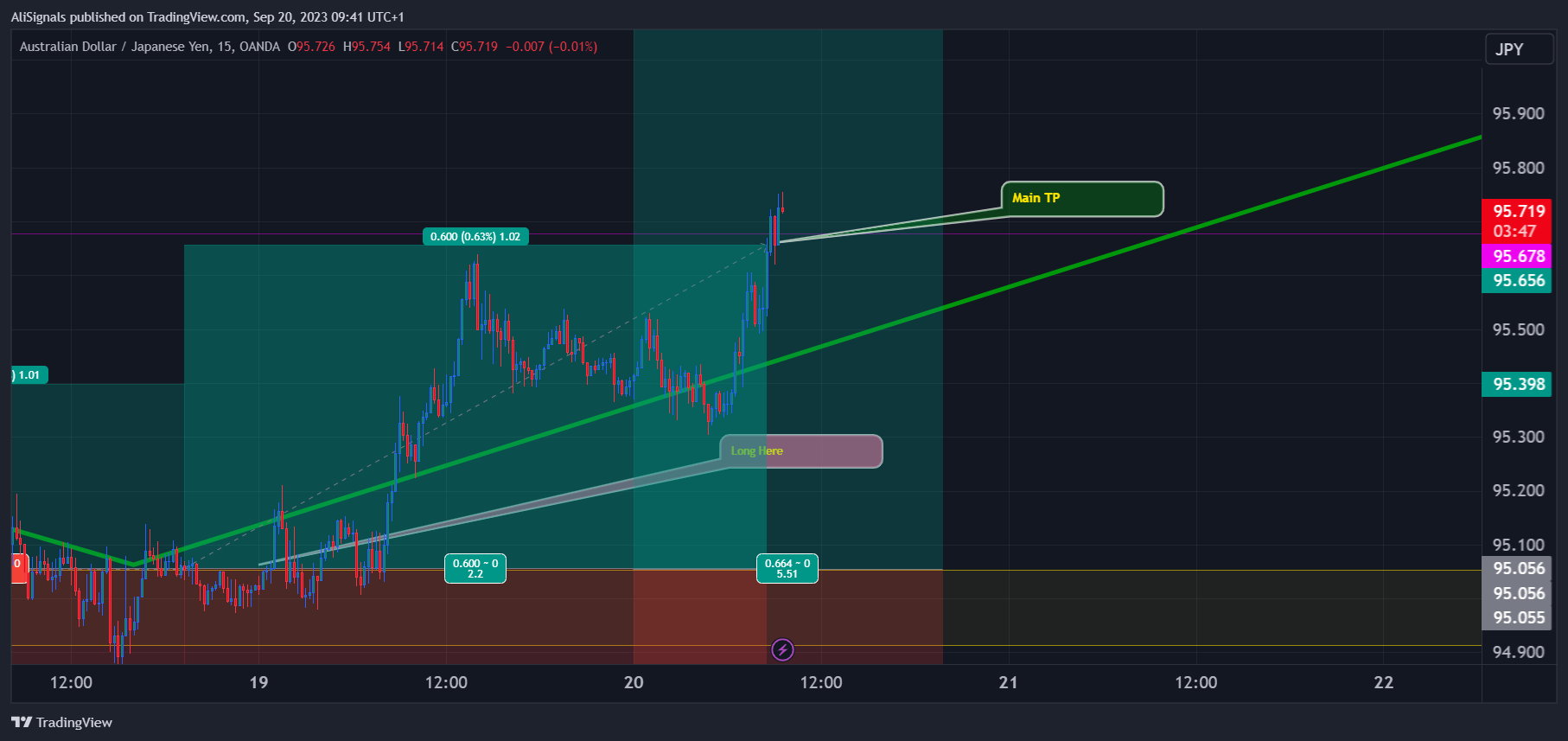Click the red 0 label at left edge

(19, 568)
